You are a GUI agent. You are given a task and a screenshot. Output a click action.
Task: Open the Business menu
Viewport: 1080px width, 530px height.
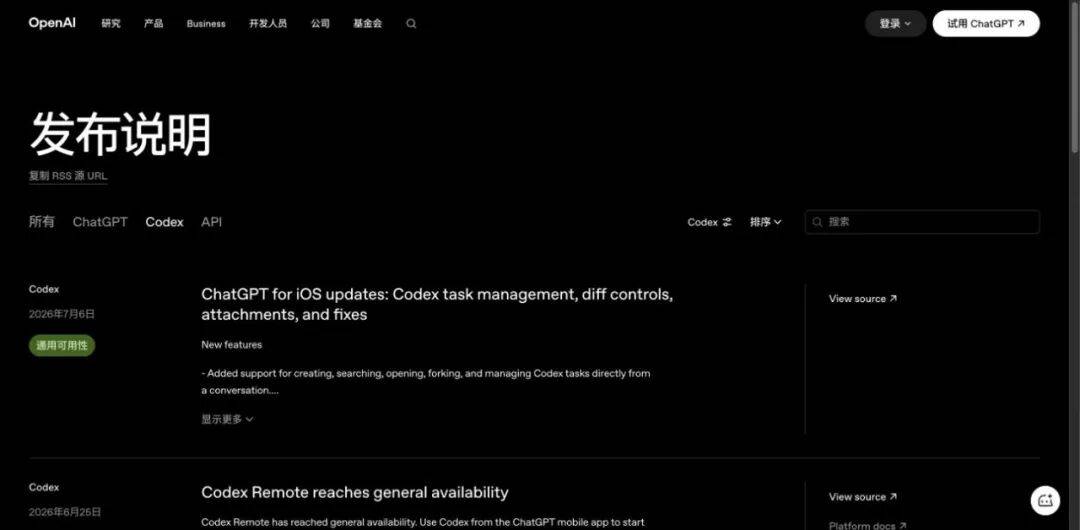tap(206, 23)
